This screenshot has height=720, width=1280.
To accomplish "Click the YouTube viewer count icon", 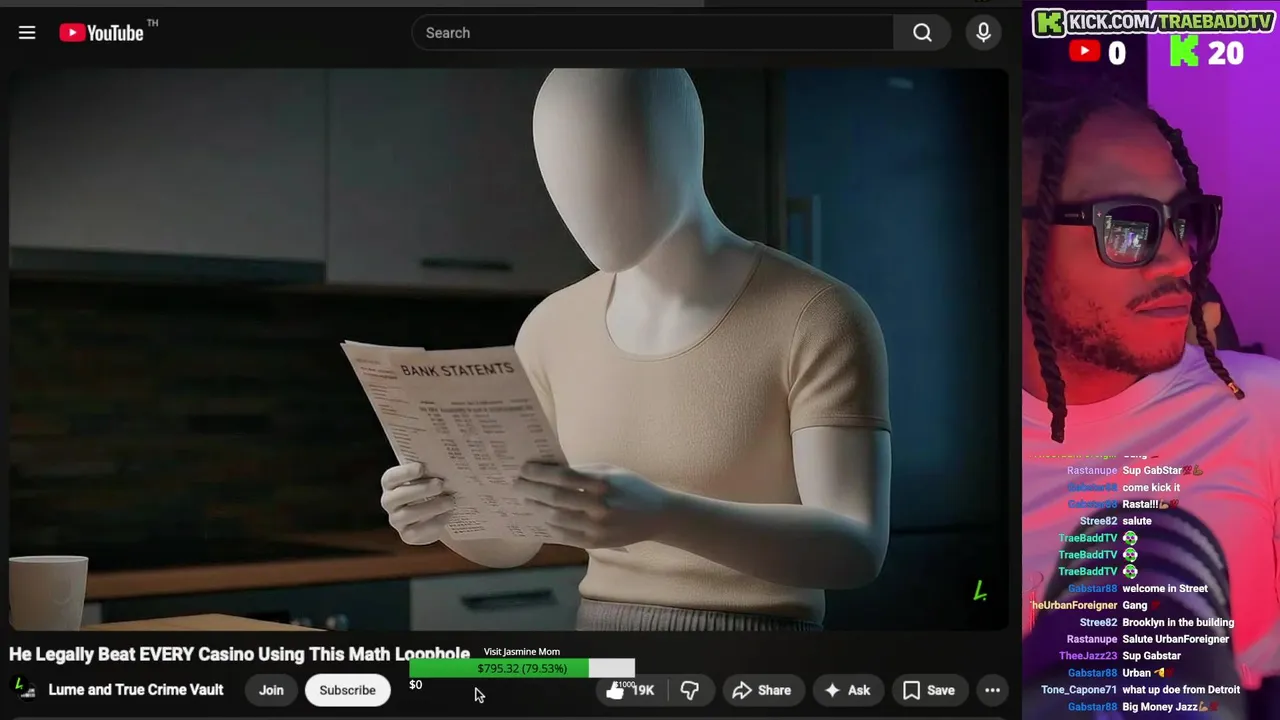I will (1085, 51).
